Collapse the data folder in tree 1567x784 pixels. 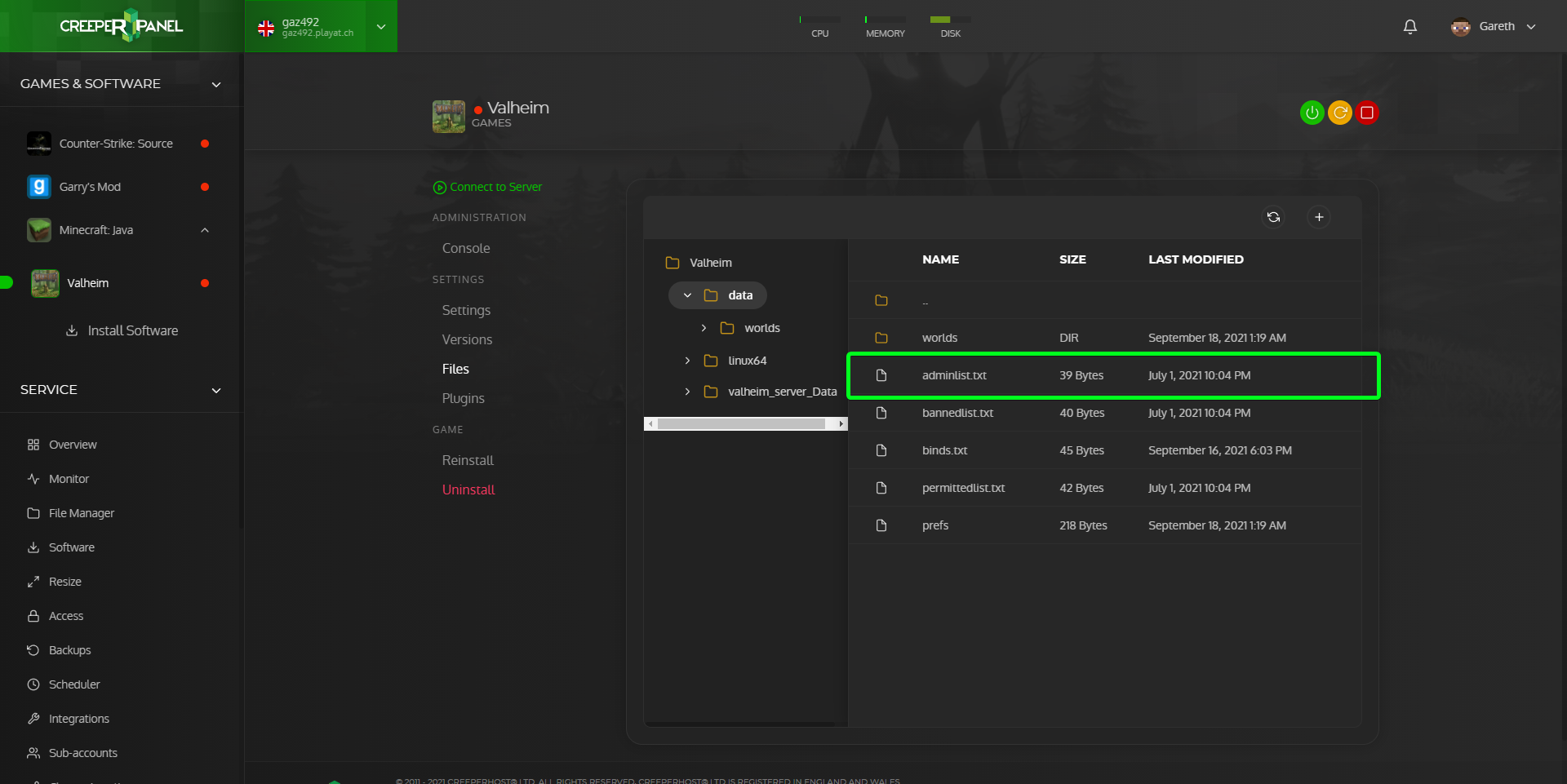[x=687, y=295]
